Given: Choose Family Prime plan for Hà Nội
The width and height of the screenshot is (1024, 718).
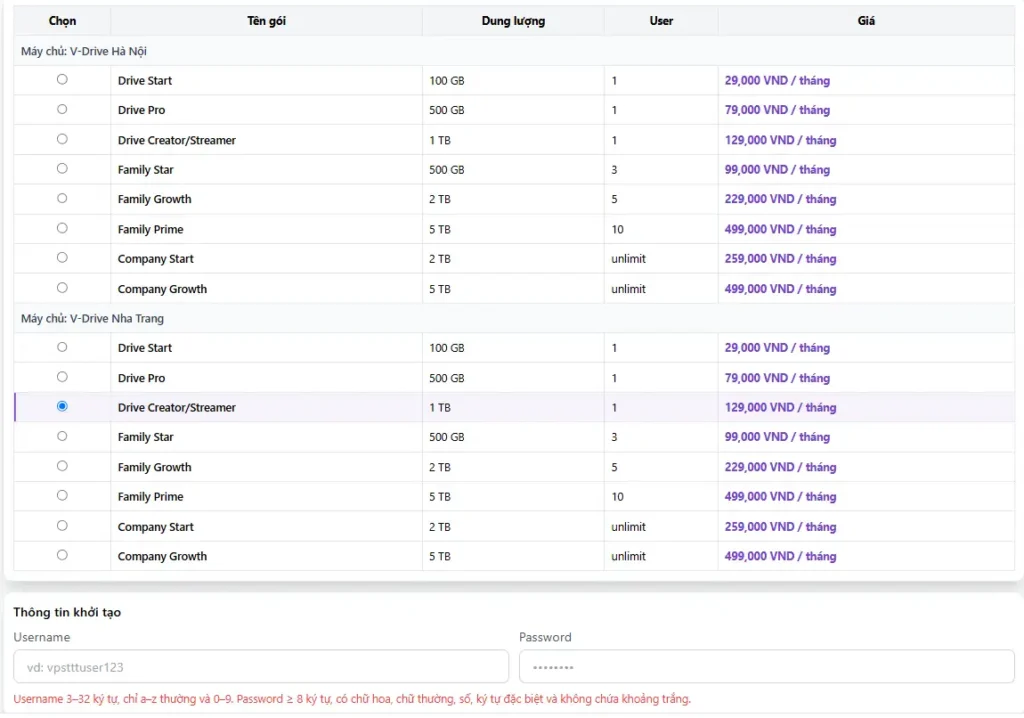Looking at the screenshot, I should [x=62, y=228].
